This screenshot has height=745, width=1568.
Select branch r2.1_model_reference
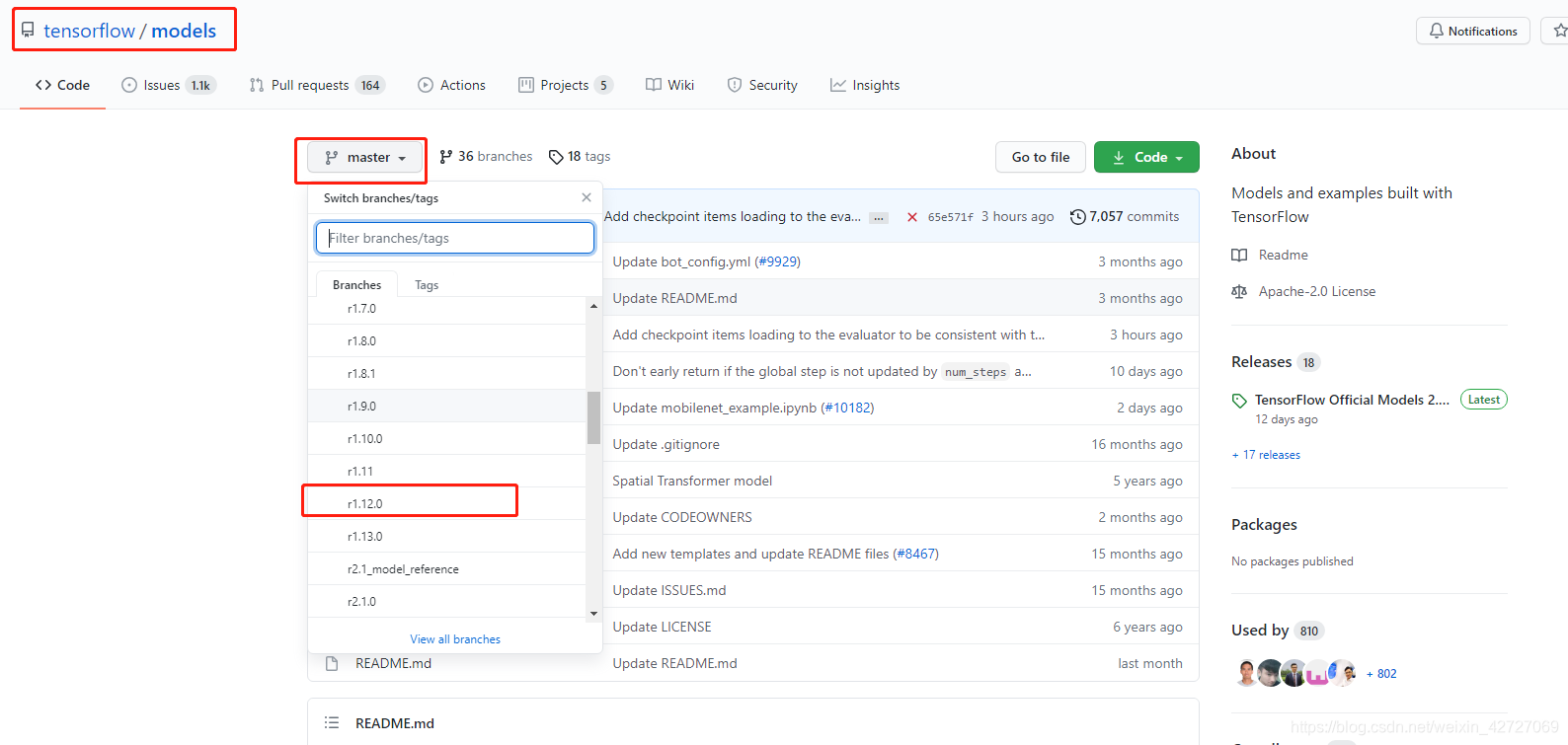tap(447, 569)
